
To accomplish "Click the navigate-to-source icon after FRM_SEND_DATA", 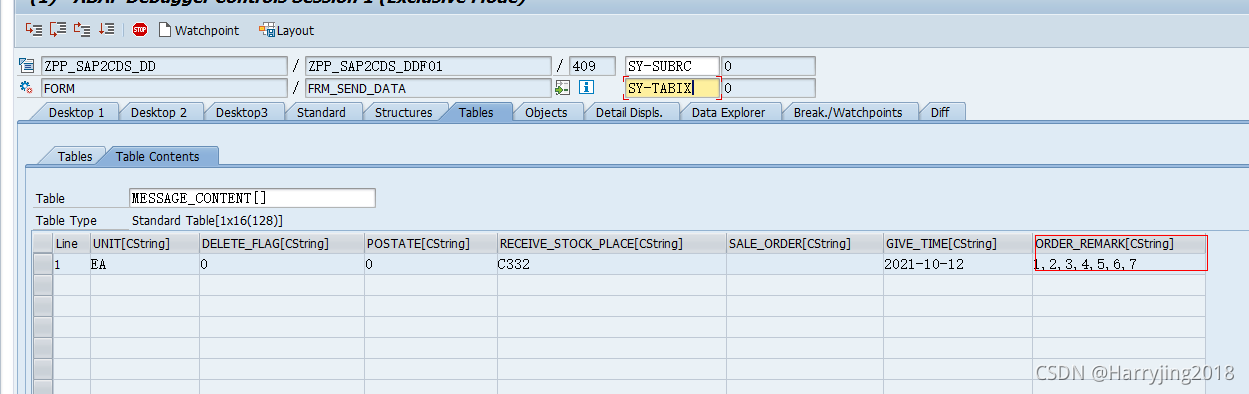I will 563,88.
